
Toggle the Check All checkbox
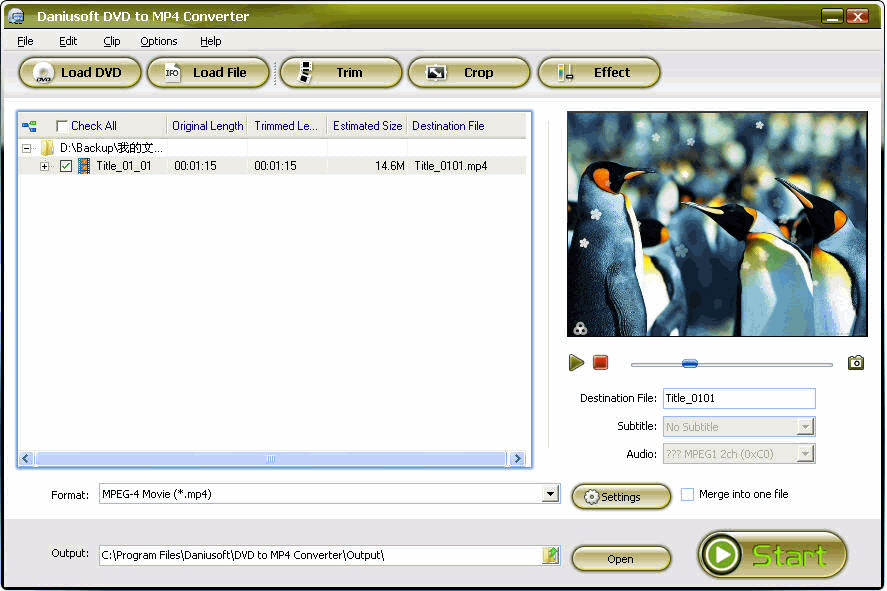pos(62,126)
